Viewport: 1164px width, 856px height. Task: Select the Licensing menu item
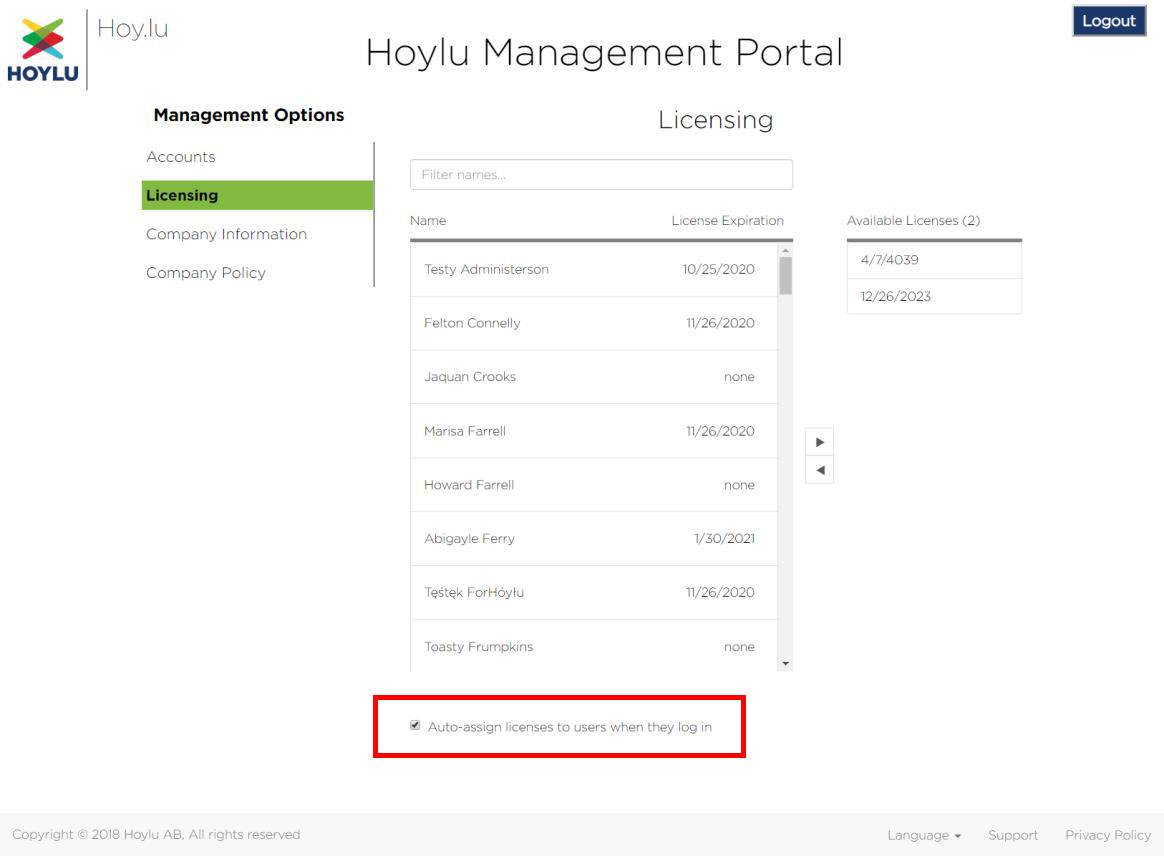(x=257, y=195)
